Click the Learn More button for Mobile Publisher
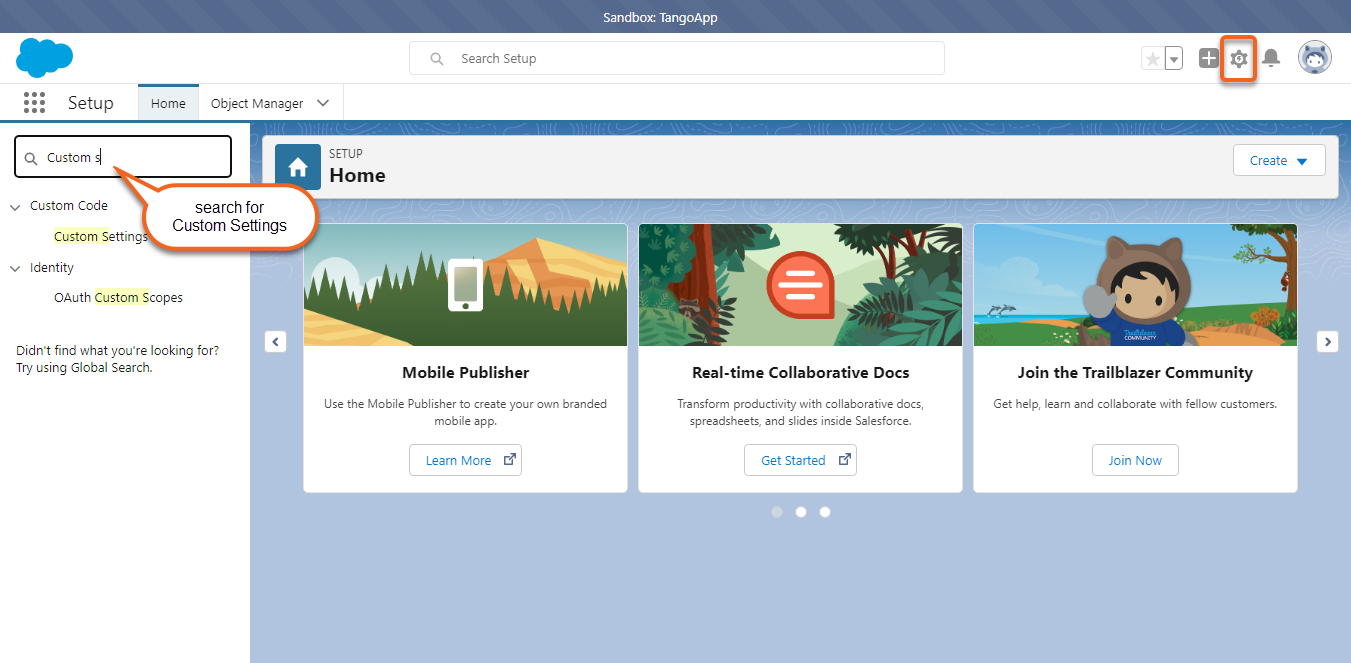Image resolution: width=1351 pixels, height=663 pixels. (x=465, y=459)
